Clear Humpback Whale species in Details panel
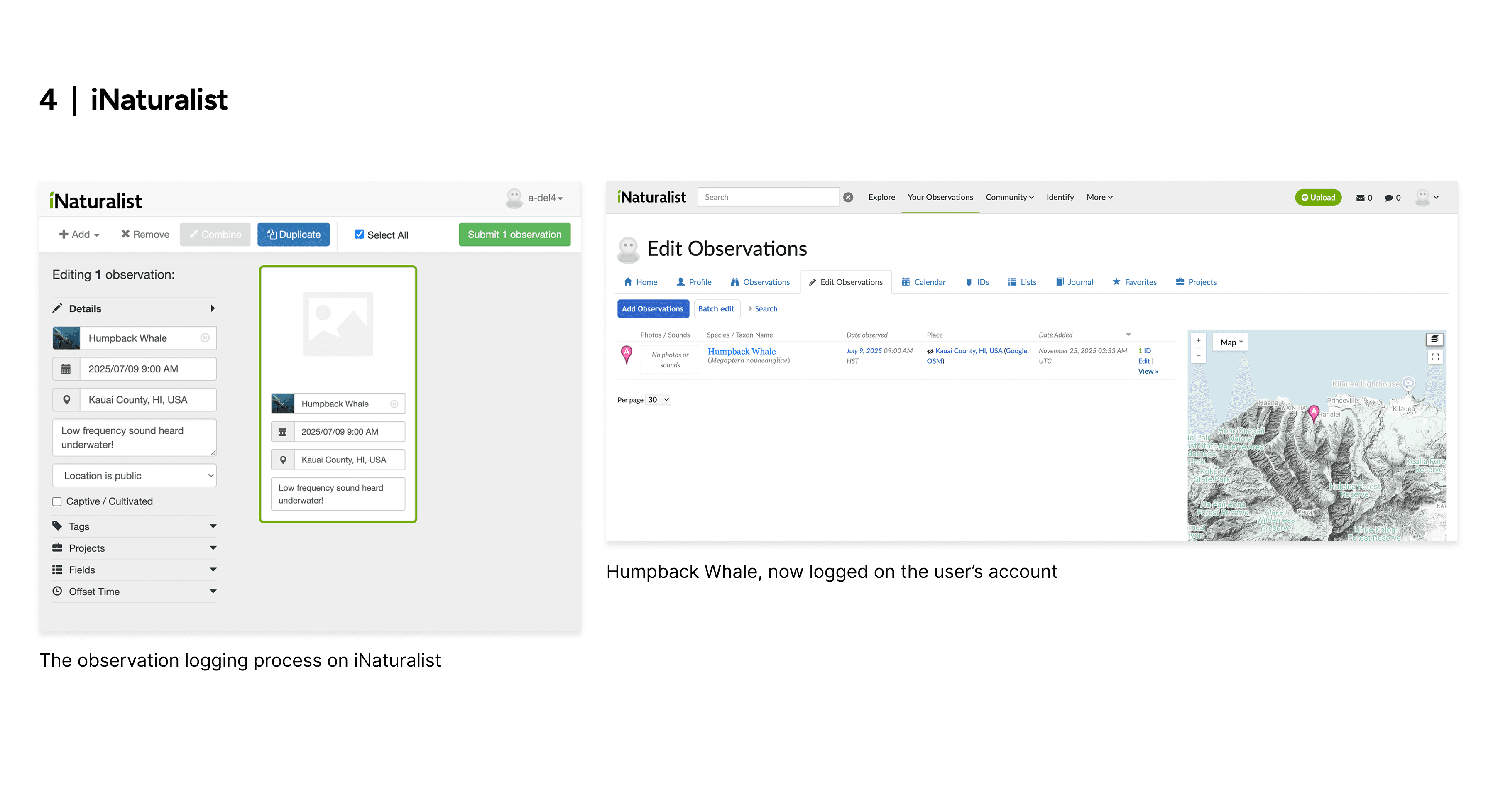This screenshot has width=1498, height=812. (205, 338)
